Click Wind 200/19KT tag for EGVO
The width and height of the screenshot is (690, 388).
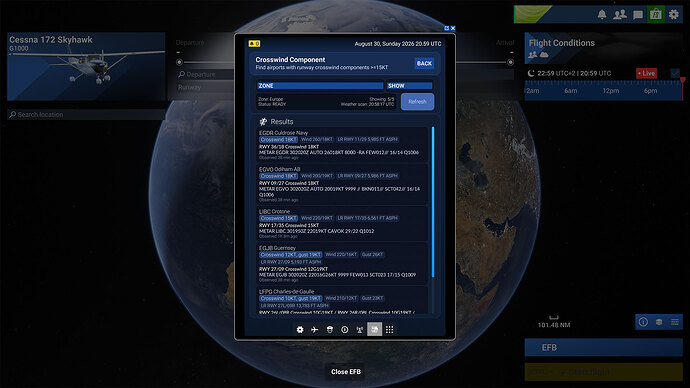pyautogui.click(x=317, y=176)
